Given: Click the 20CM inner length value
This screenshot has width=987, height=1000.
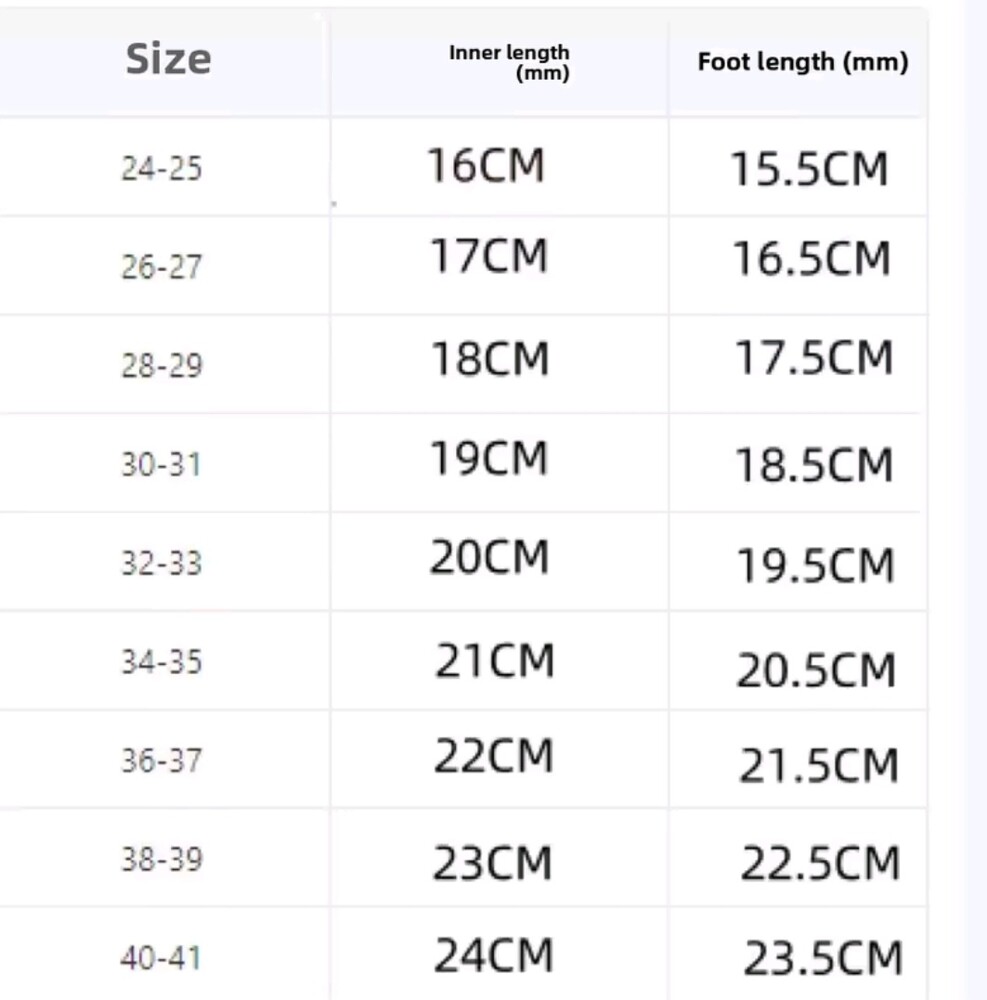Looking at the screenshot, I should pos(489,557).
